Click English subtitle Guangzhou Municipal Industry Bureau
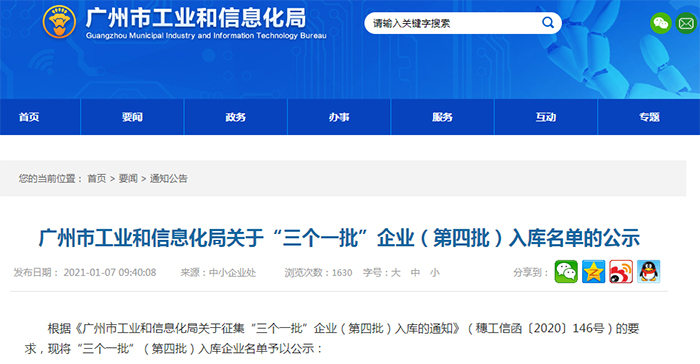The image size is (700, 364). (206, 36)
